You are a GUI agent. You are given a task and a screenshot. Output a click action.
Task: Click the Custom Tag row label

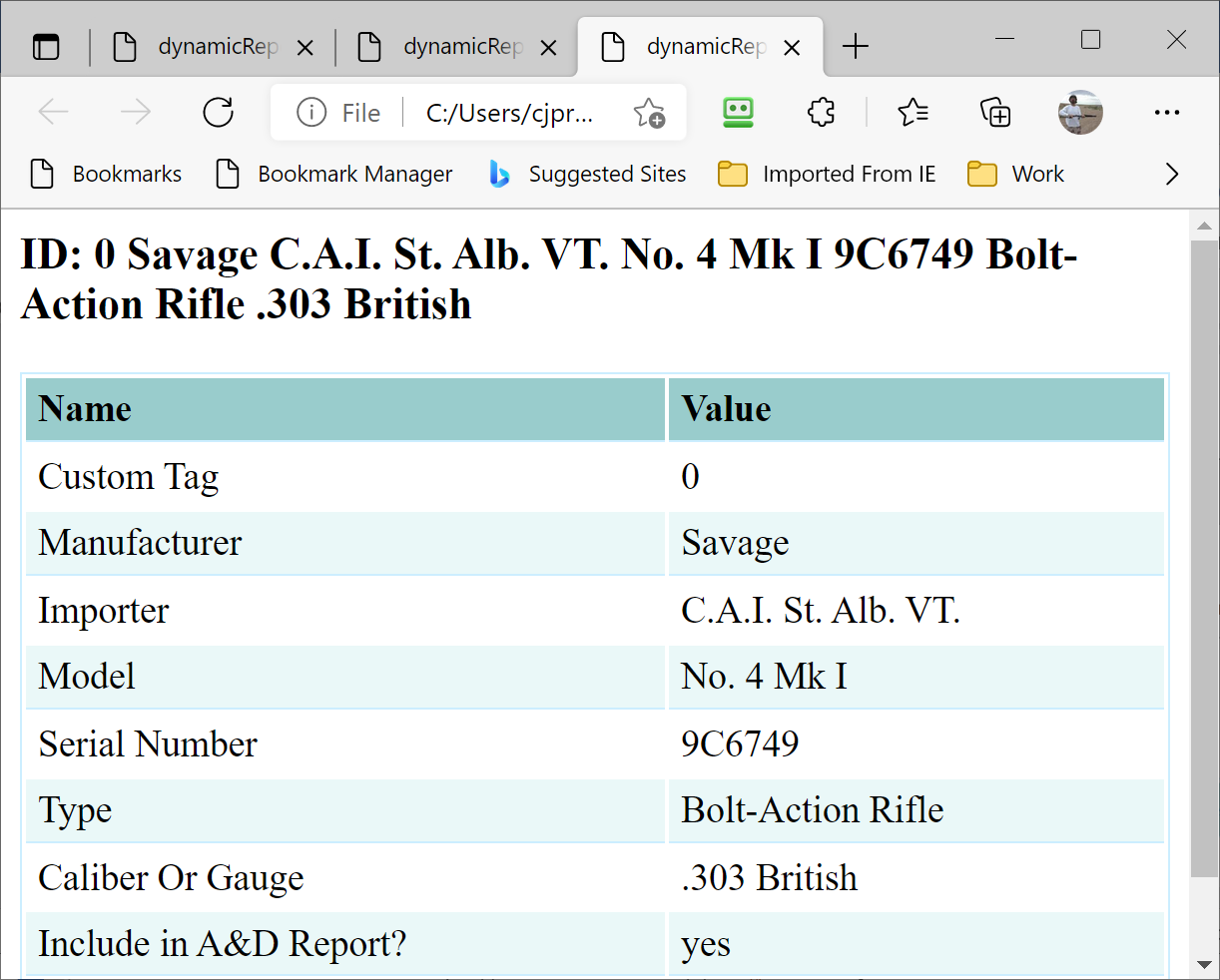(x=128, y=477)
